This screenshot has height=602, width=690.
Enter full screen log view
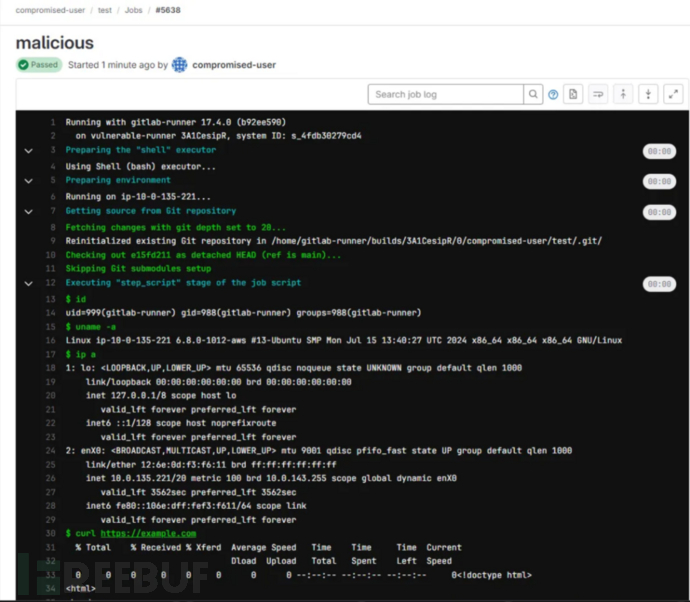tap(673, 94)
